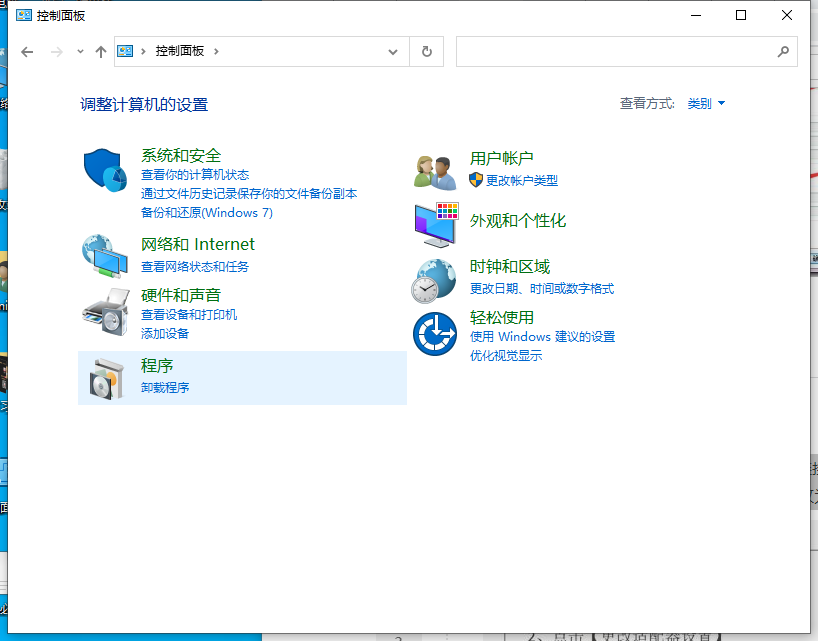818x641 pixels.
Task: Click the Control Panel search box
Action: 615,52
